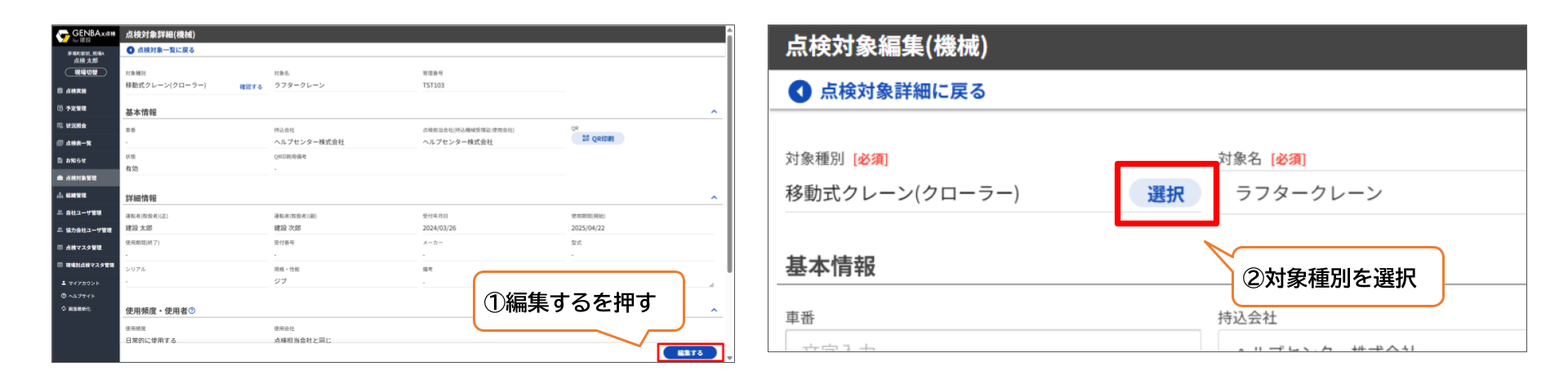This screenshot has width=1568, height=380.
Task: Click the 車番 input field in edit view
Action: pos(993,341)
